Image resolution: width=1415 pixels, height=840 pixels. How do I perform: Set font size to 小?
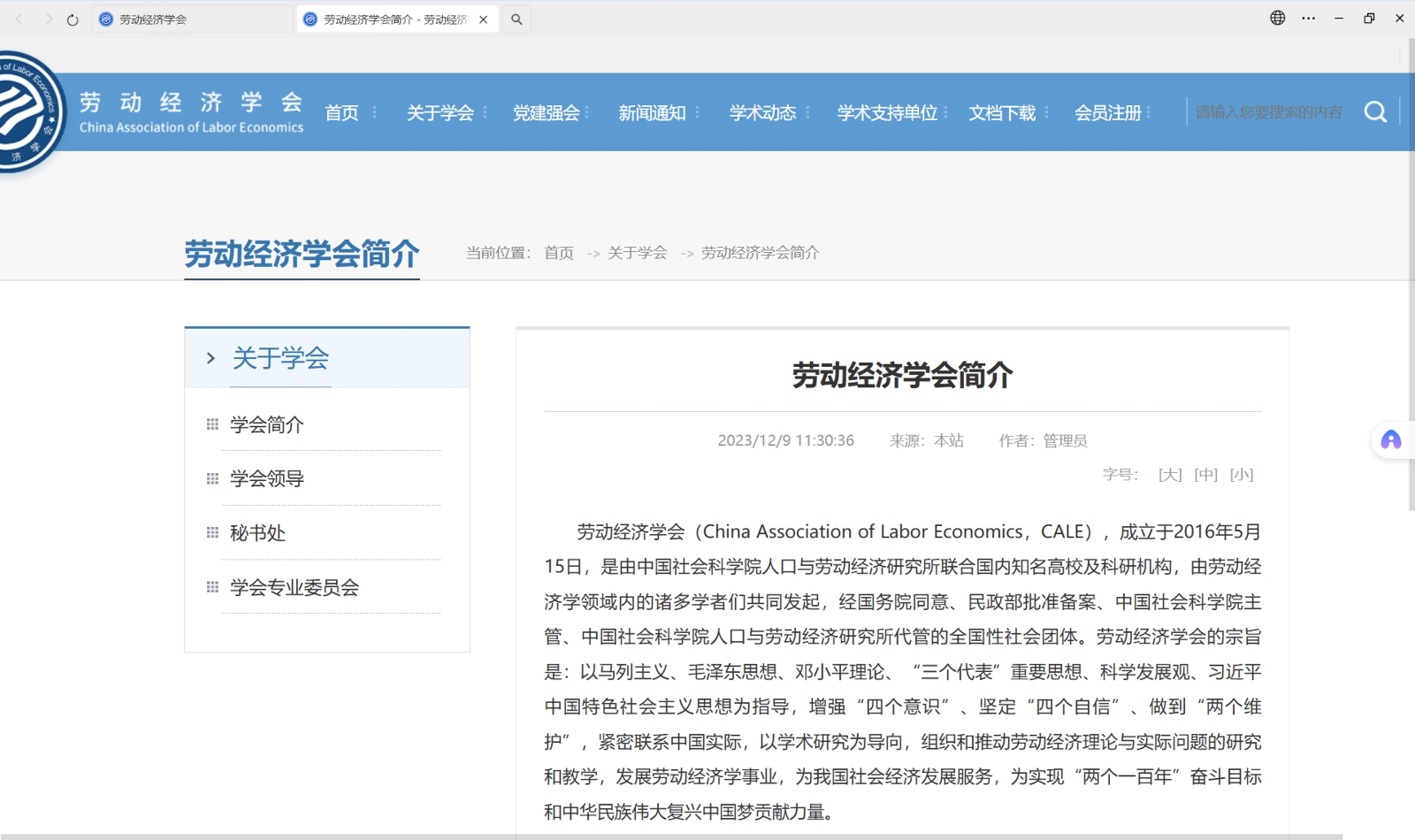(x=1242, y=475)
